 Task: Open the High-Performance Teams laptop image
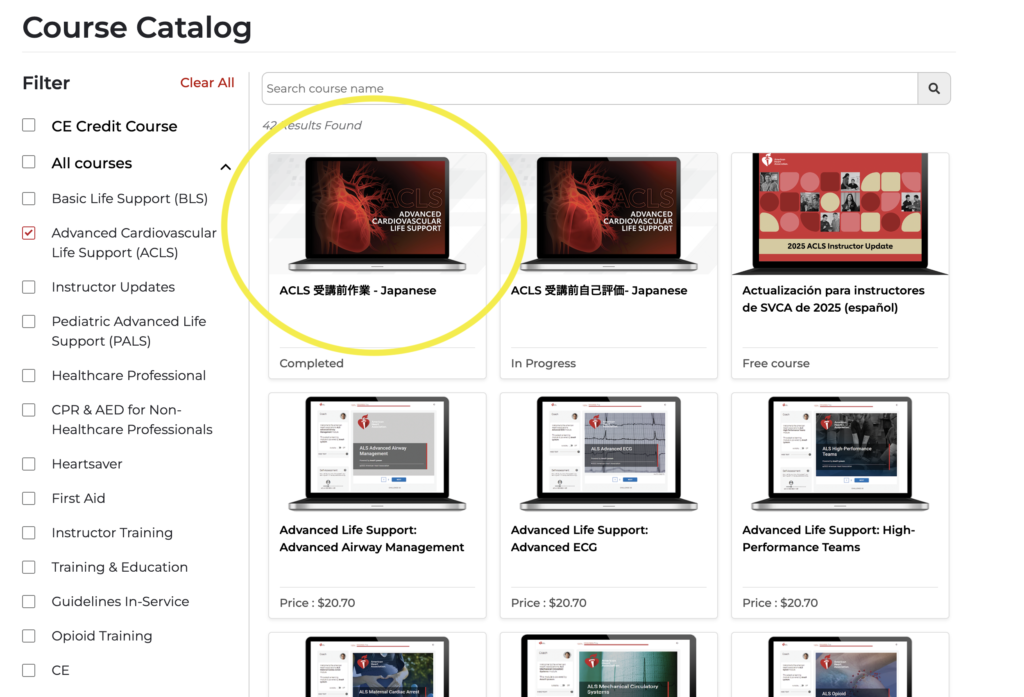[839, 454]
